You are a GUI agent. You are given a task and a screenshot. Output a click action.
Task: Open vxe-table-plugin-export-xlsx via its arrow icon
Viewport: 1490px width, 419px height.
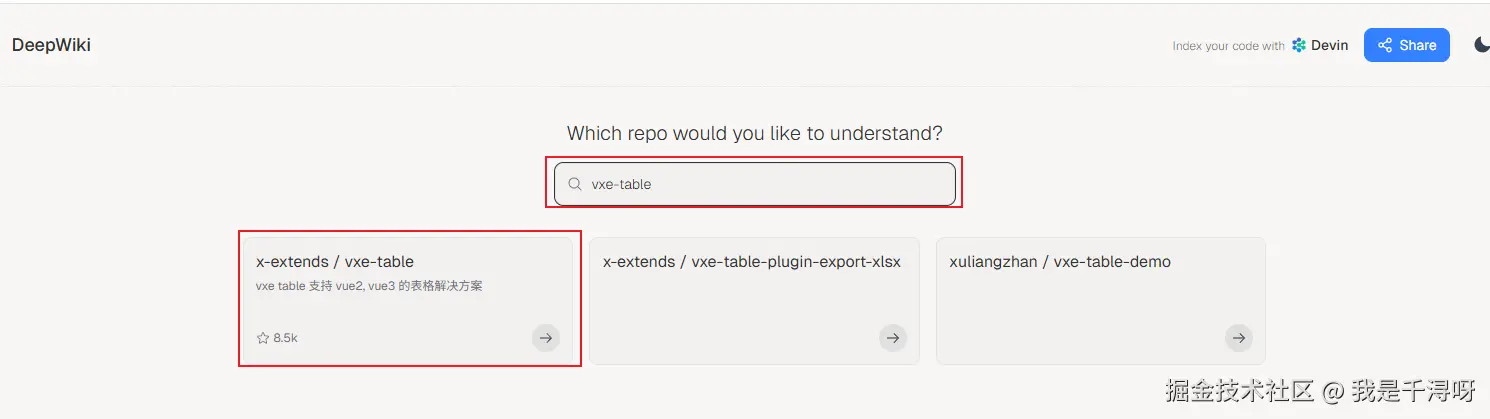(x=892, y=338)
